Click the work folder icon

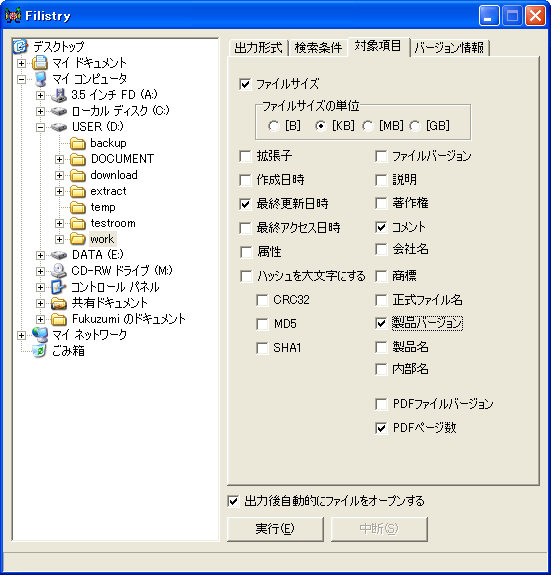click(78, 239)
